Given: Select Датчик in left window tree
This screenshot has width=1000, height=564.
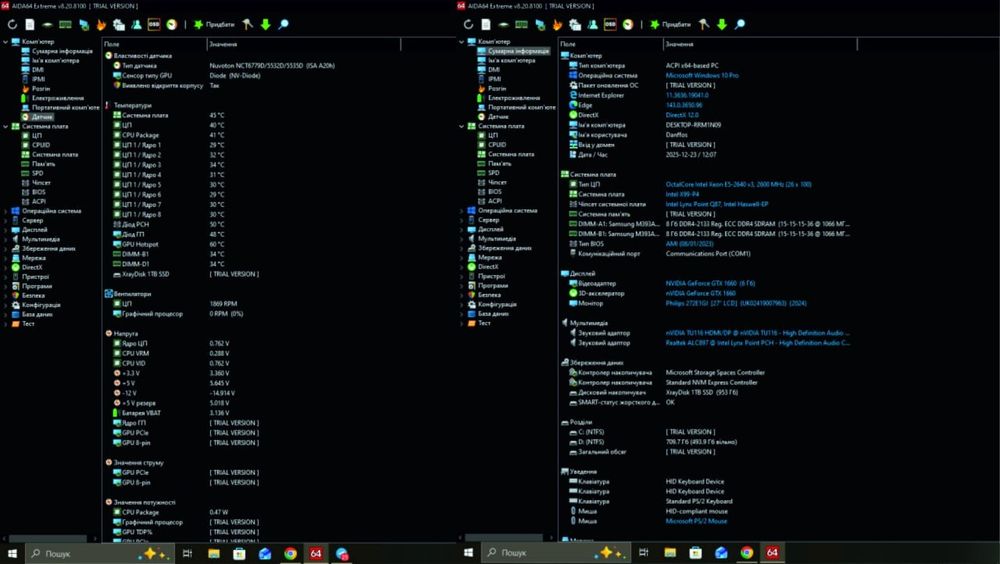Looking at the screenshot, I should click(x=38, y=117).
